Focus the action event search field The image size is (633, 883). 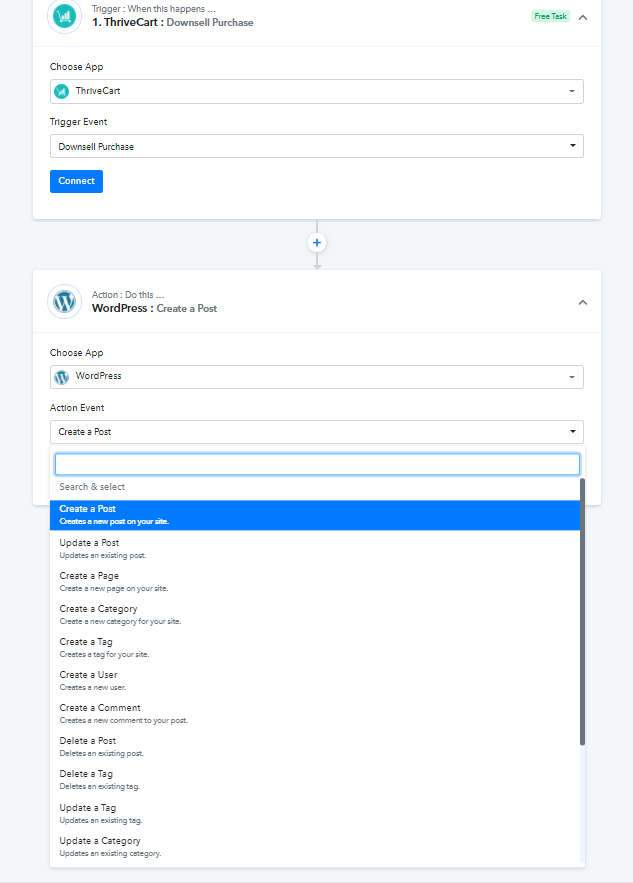317,465
